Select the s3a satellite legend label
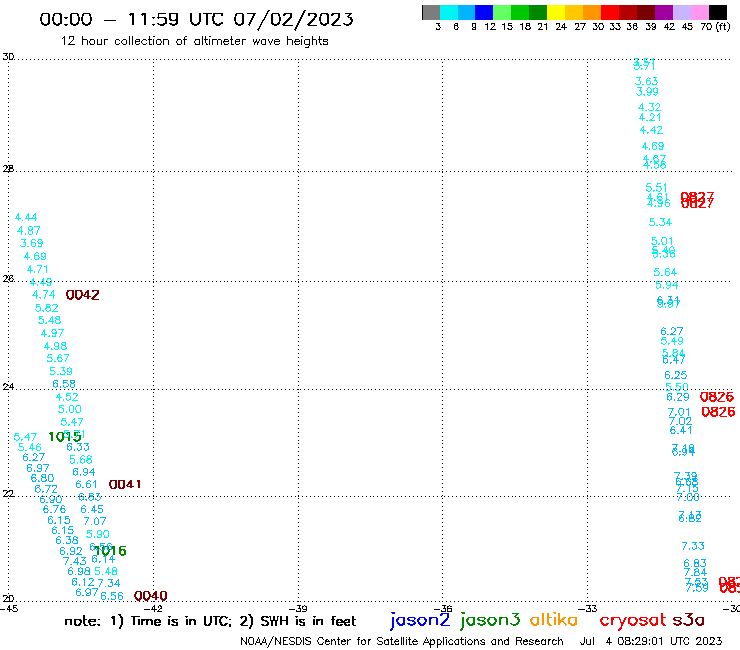This screenshot has height=650, width=740. [689, 620]
